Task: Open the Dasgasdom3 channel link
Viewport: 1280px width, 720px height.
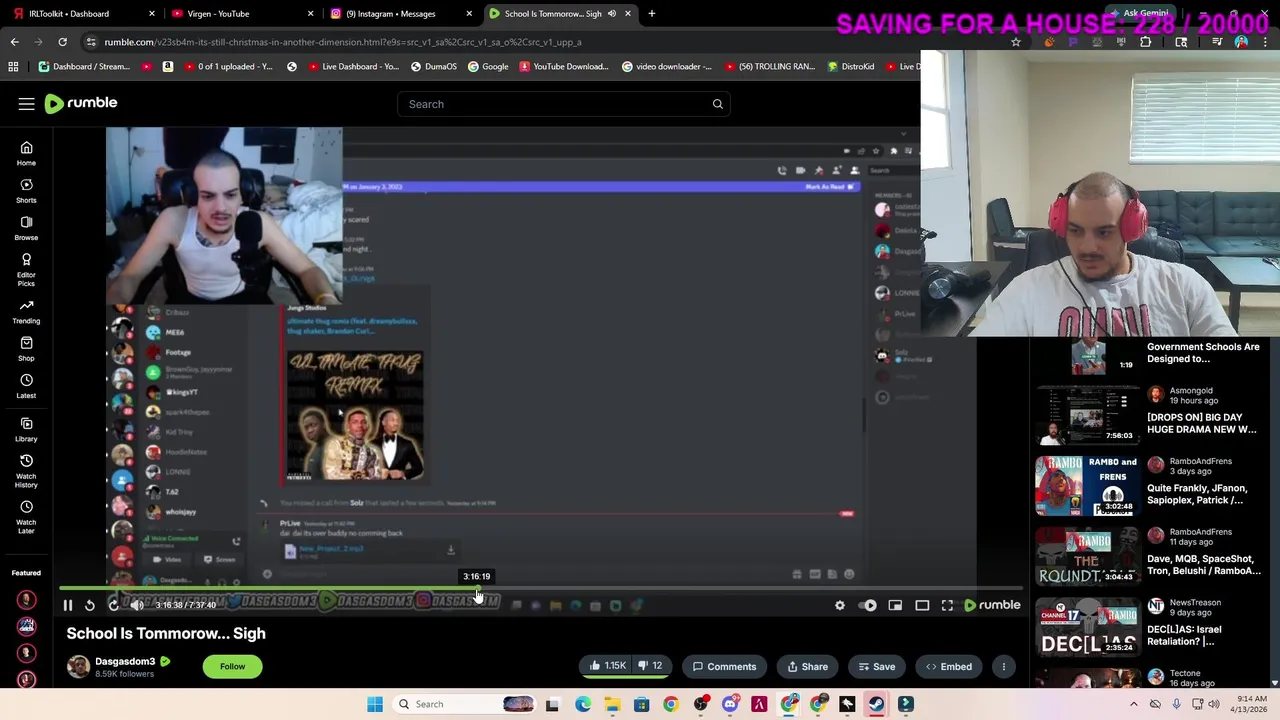Action: click(x=125, y=661)
